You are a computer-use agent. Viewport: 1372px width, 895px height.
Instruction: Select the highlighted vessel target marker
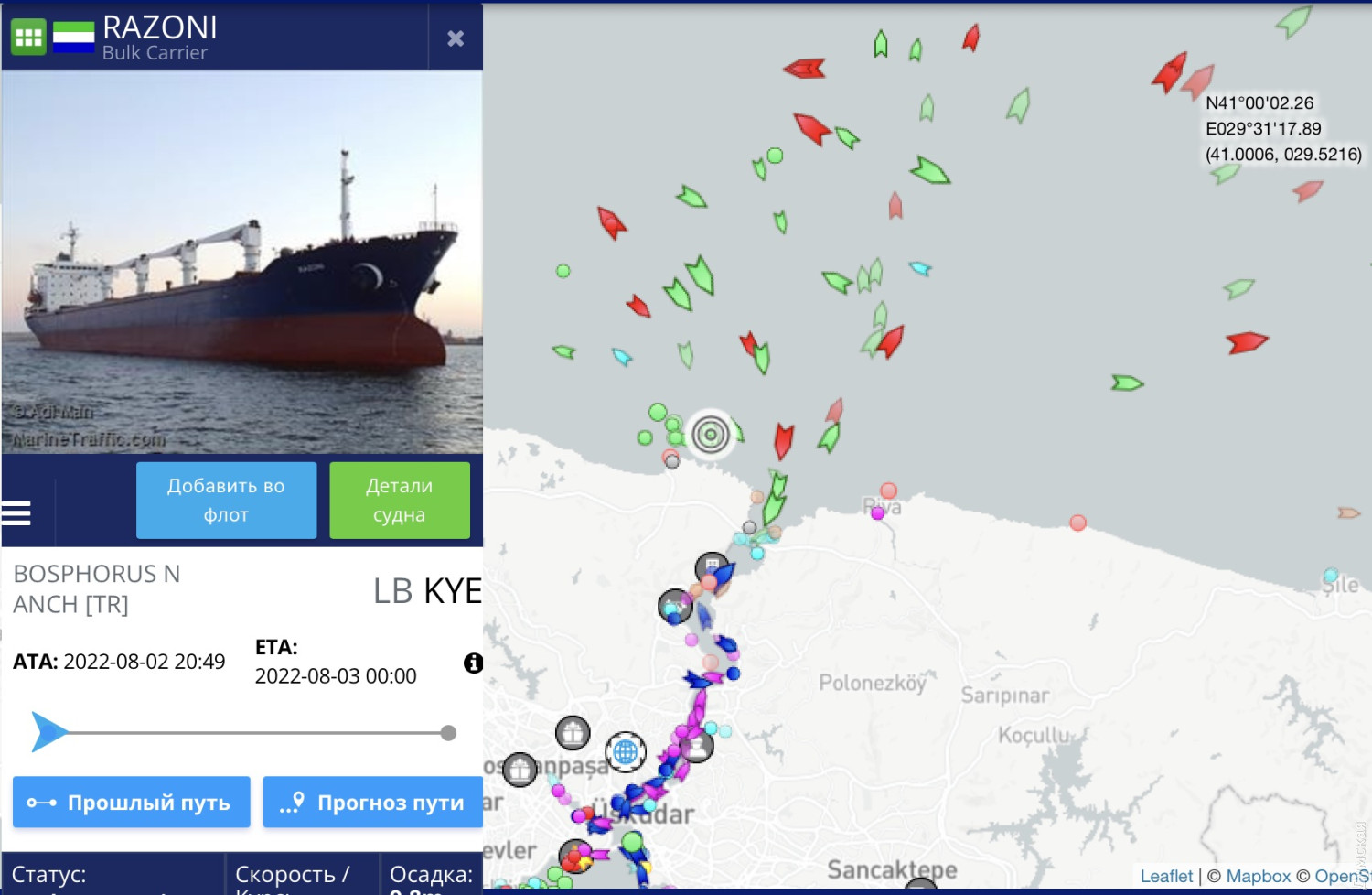[711, 434]
